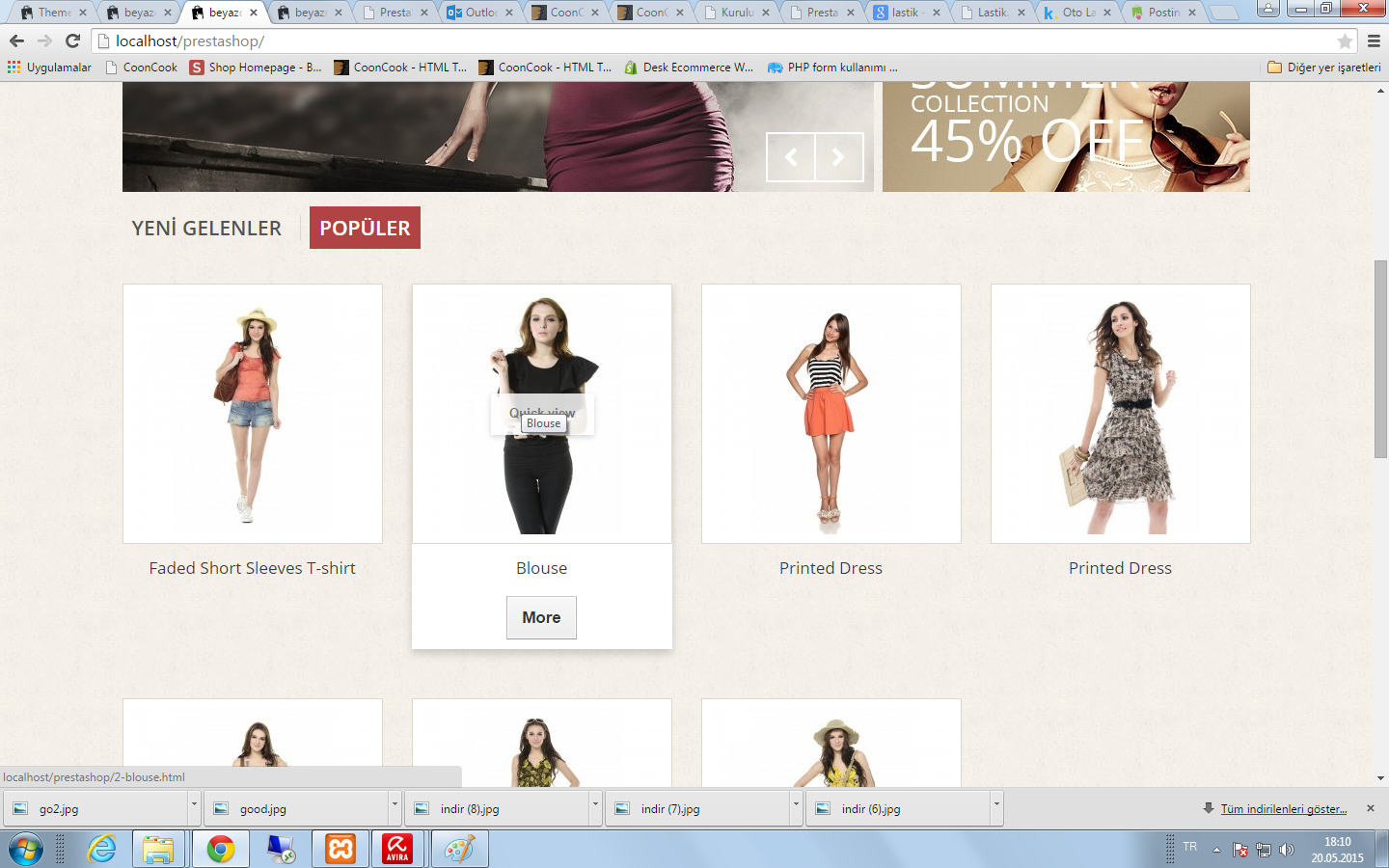Open Shop Homepage bookmark
Viewport: 1389px width, 868px height.
(256, 68)
